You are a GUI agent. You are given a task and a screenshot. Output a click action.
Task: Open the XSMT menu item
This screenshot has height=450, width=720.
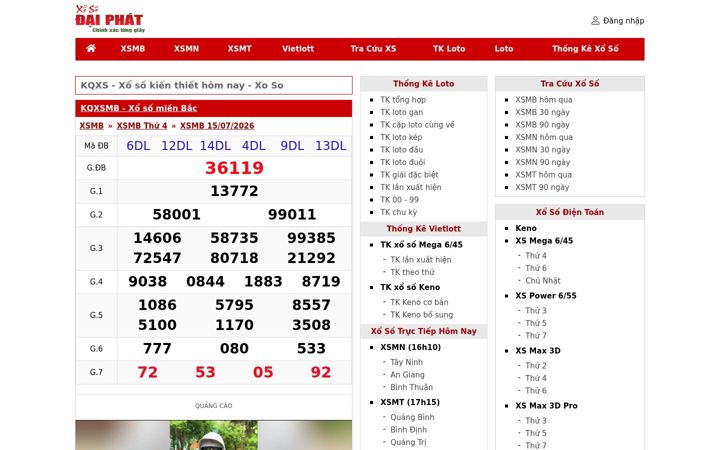coord(240,49)
